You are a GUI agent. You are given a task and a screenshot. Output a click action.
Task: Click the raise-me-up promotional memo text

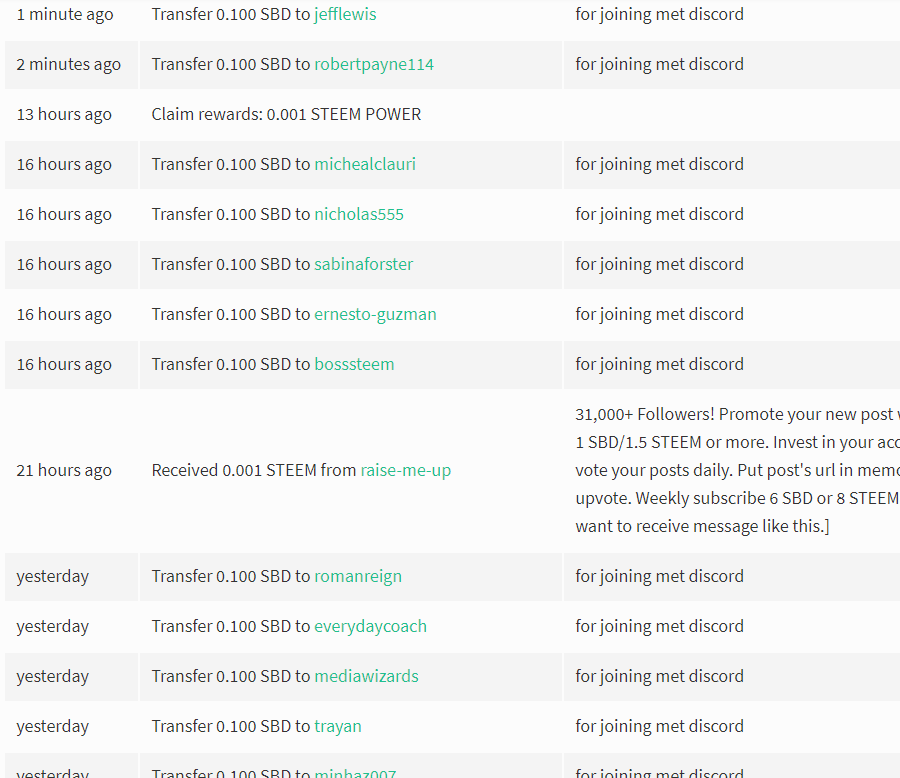(x=735, y=470)
